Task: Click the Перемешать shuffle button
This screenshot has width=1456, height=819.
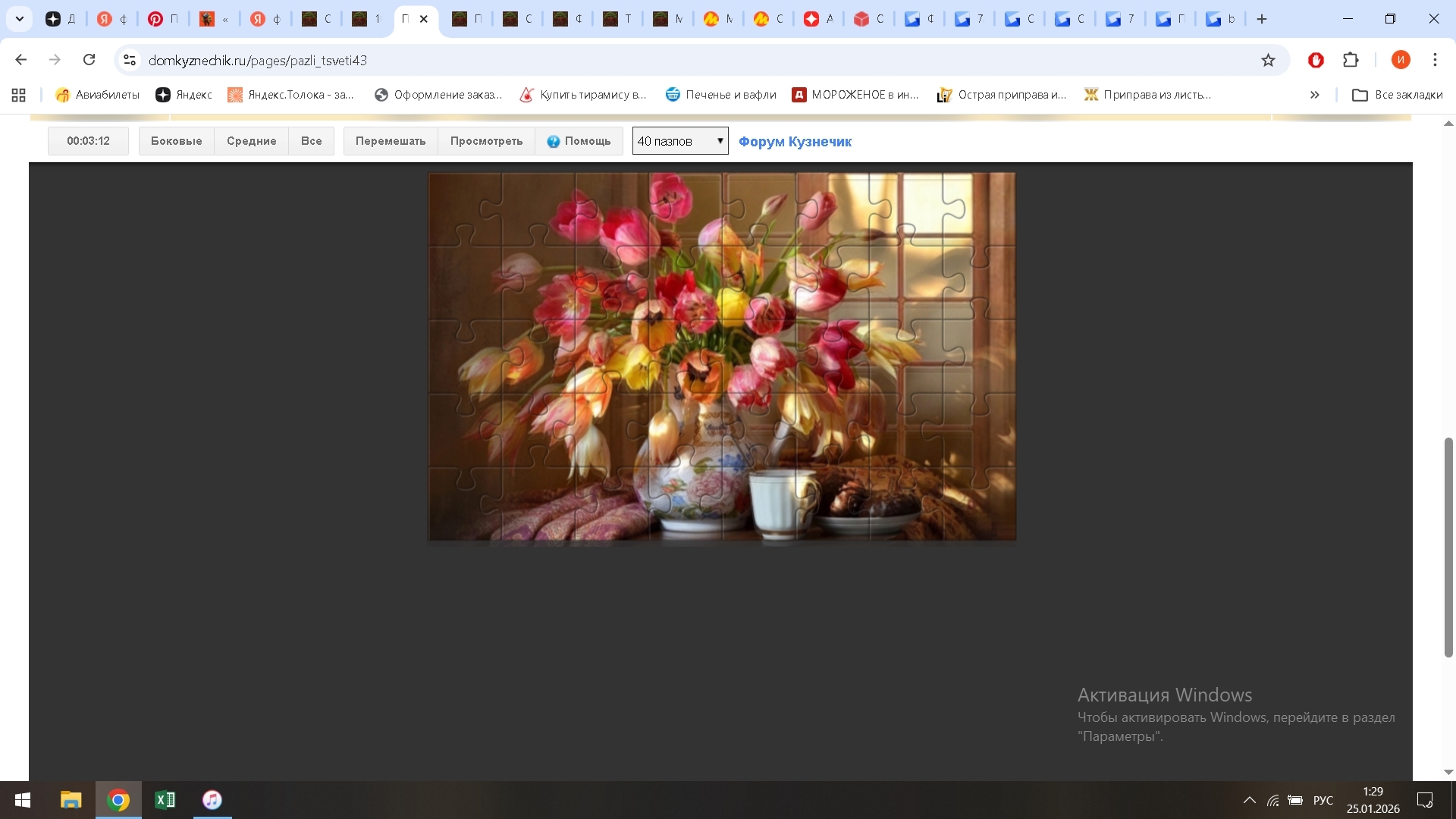Action: point(391,141)
